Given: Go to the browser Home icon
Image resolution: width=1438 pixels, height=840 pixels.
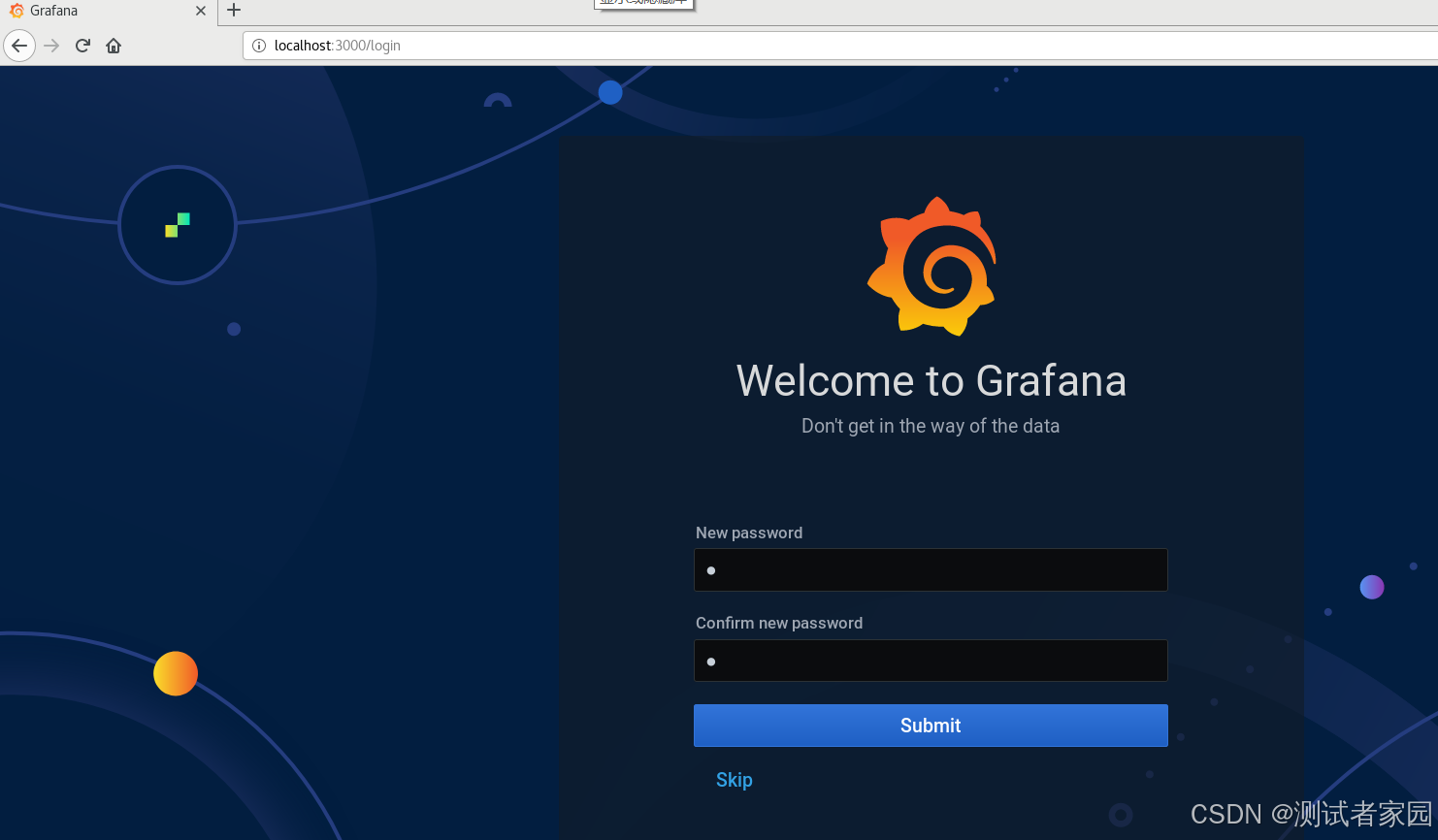Looking at the screenshot, I should (114, 46).
